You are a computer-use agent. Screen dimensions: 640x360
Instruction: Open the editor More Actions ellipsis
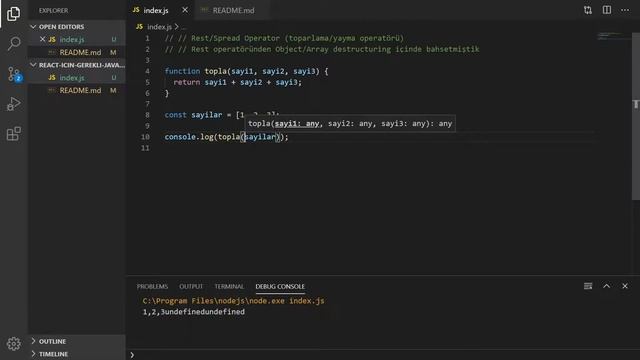coord(625,10)
